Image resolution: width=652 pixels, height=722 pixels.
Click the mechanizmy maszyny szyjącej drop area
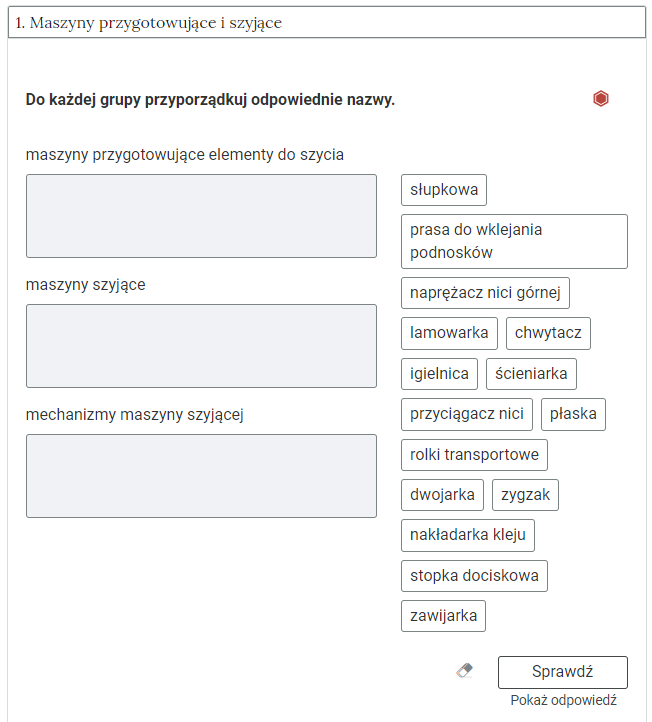click(201, 476)
